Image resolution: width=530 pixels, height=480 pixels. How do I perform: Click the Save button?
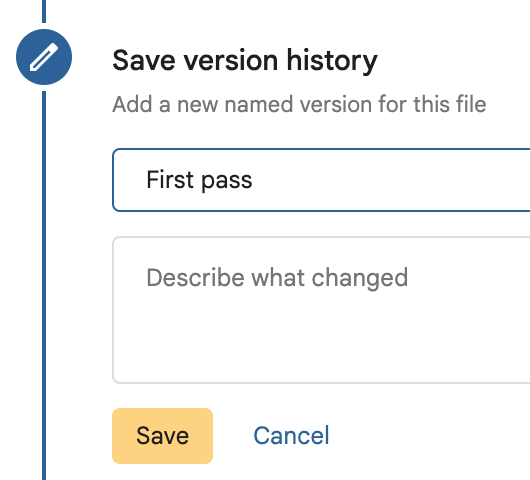pyautogui.click(x=162, y=436)
